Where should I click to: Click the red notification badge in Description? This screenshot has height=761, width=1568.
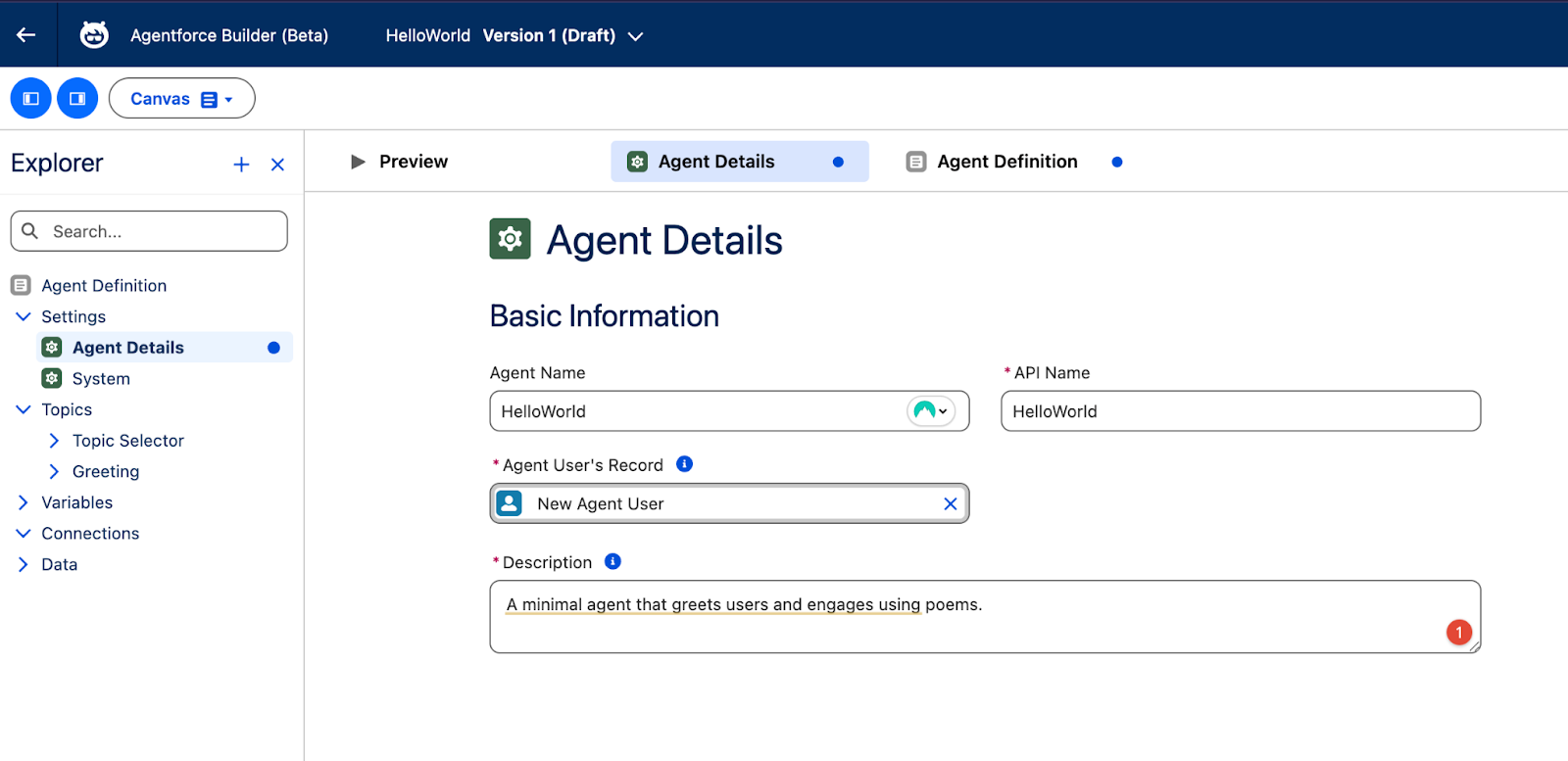1458,633
